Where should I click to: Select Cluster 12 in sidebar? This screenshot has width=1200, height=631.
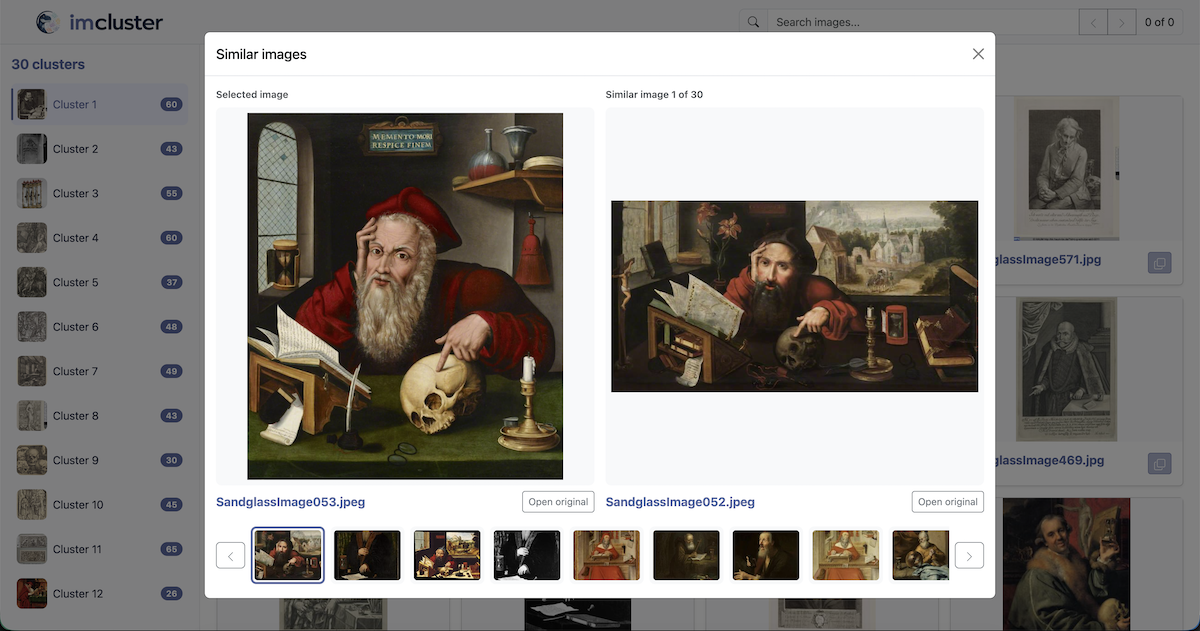pos(99,594)
